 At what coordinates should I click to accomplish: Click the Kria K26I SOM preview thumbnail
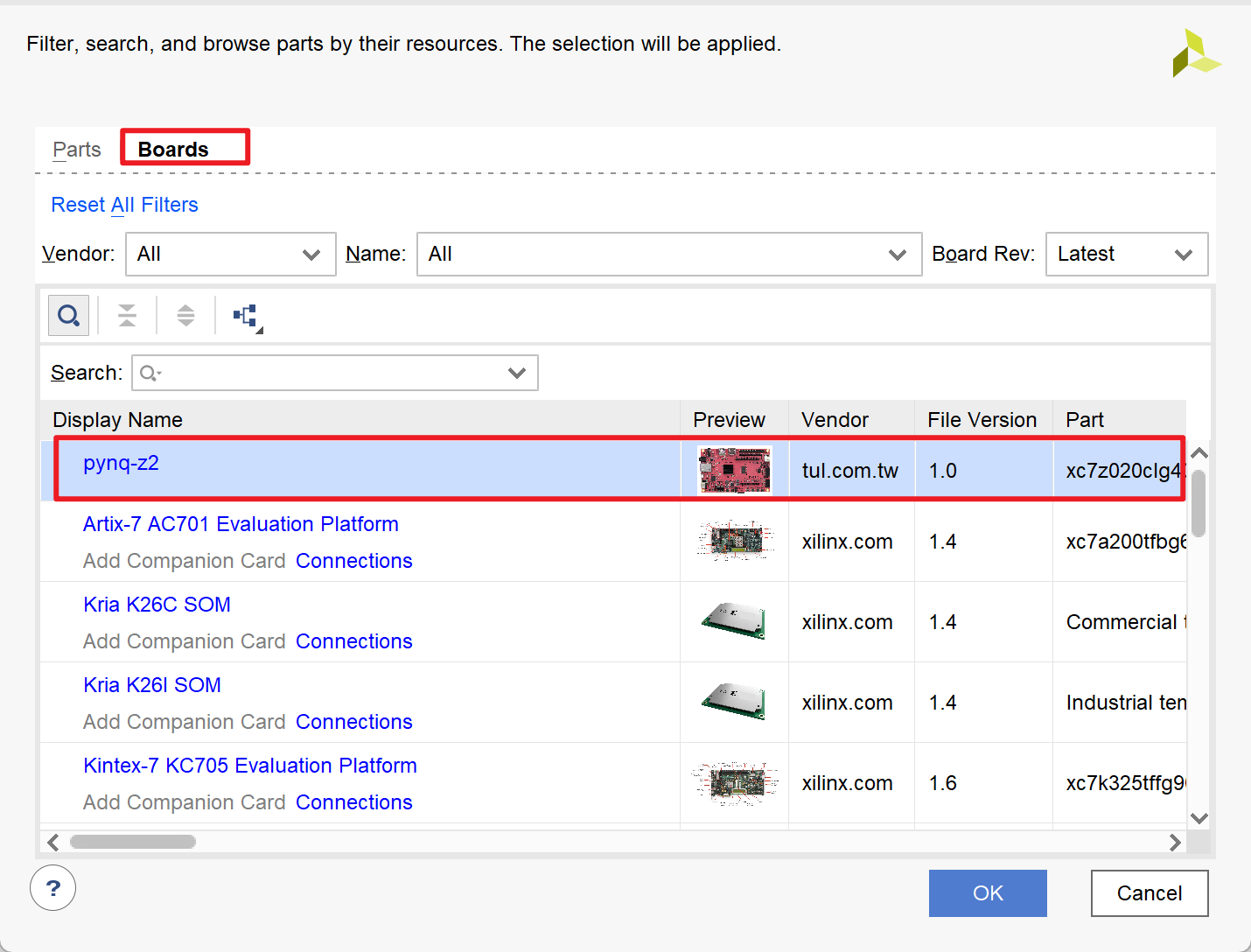[x=734, y=702]
